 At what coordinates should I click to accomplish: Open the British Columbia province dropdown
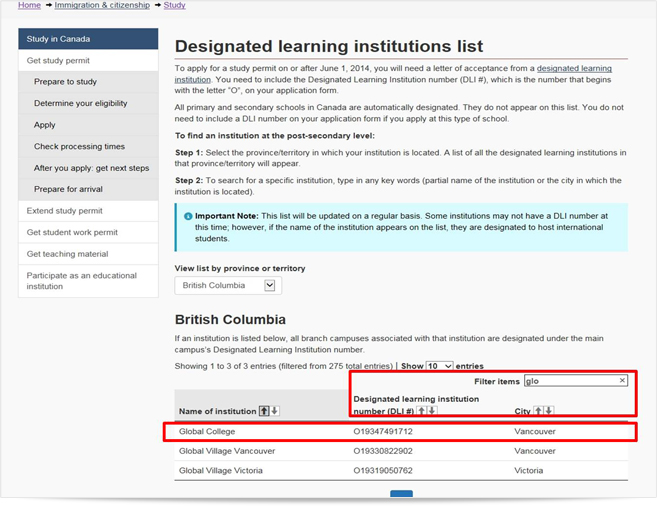(228, 286)
